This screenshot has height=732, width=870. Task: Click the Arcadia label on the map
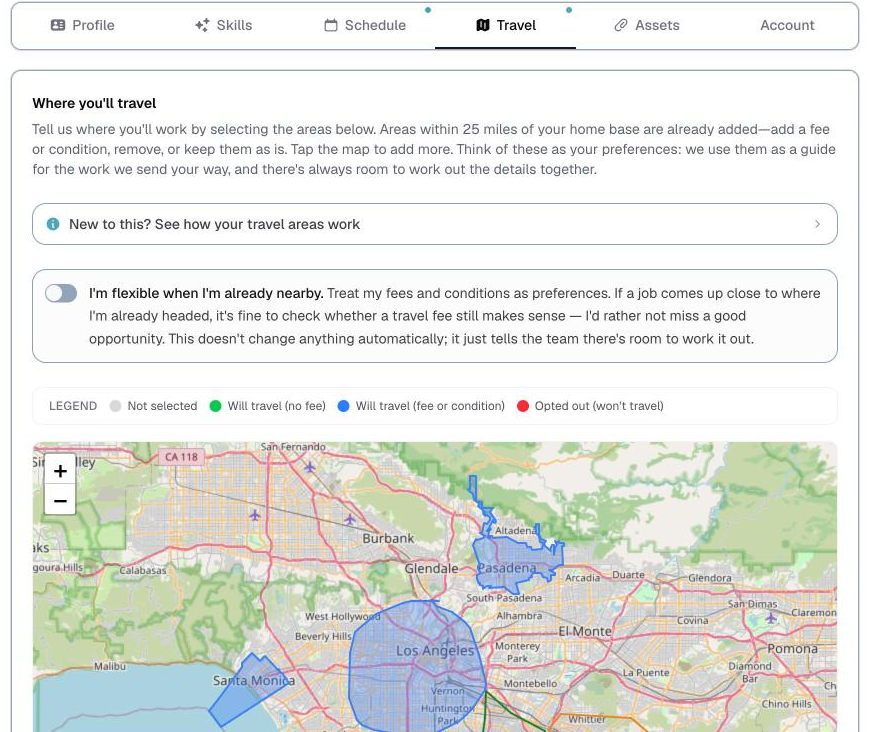tap(583, 578)
